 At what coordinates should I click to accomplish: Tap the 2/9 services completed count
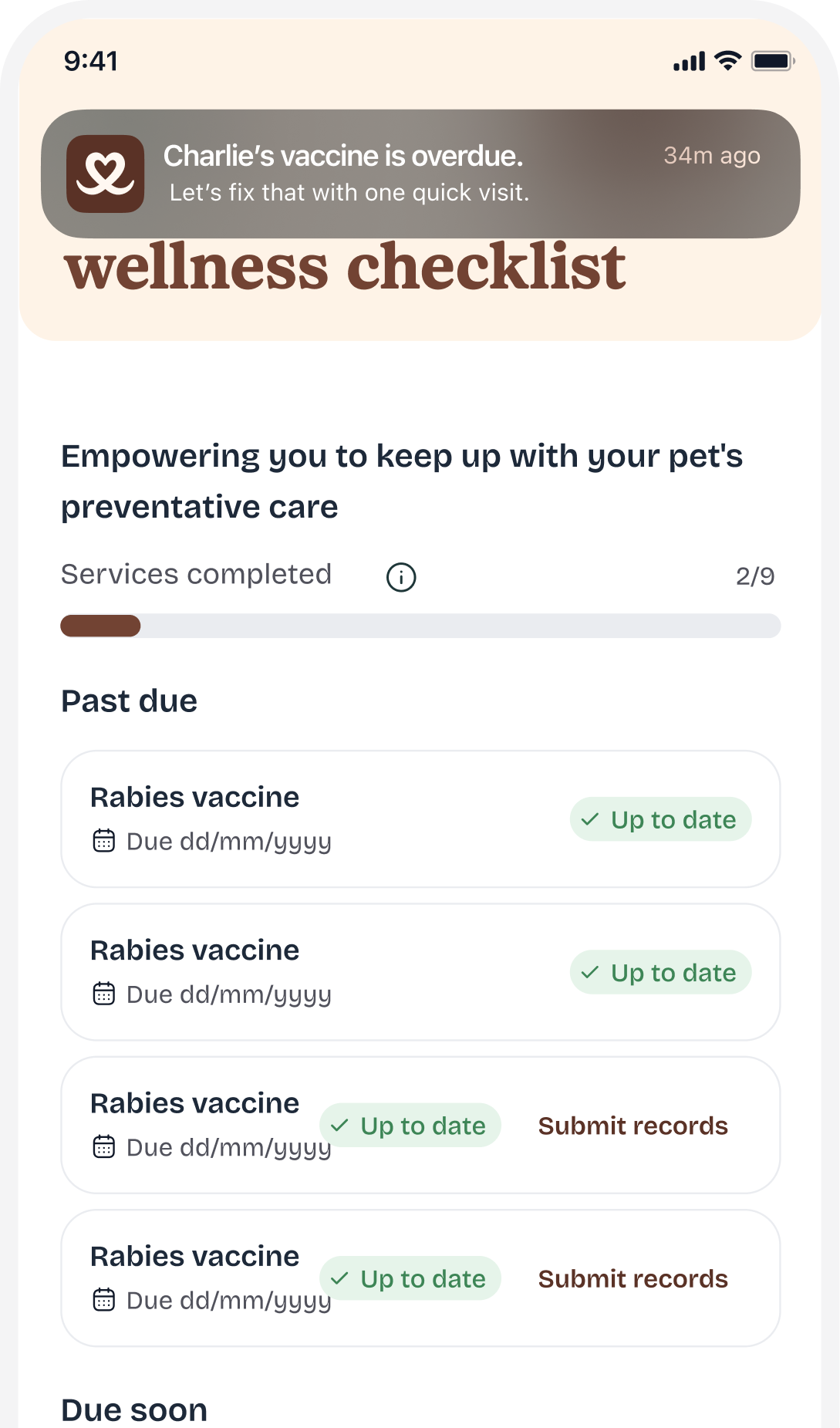(x=754, y=576)
